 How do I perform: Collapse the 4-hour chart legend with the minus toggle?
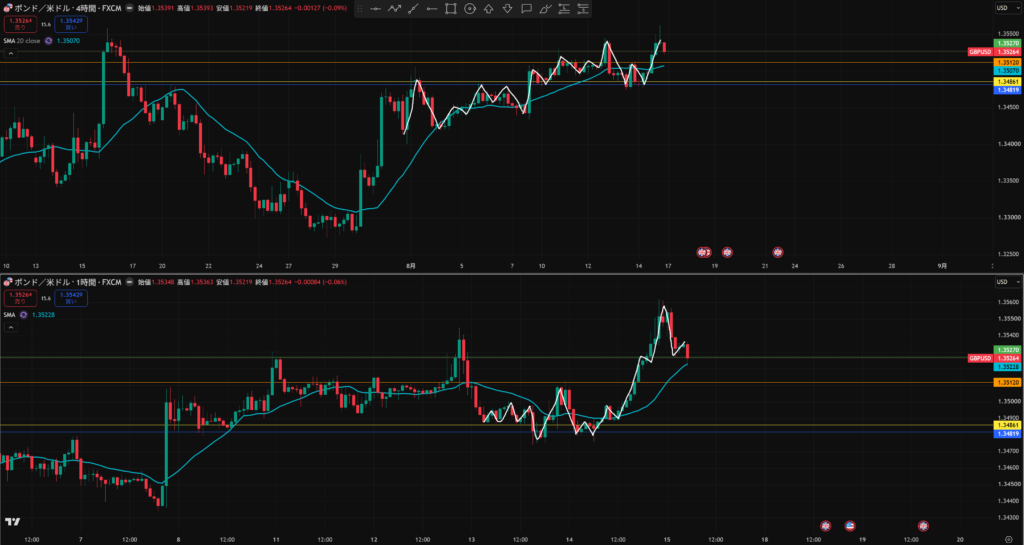click(129, 8)
